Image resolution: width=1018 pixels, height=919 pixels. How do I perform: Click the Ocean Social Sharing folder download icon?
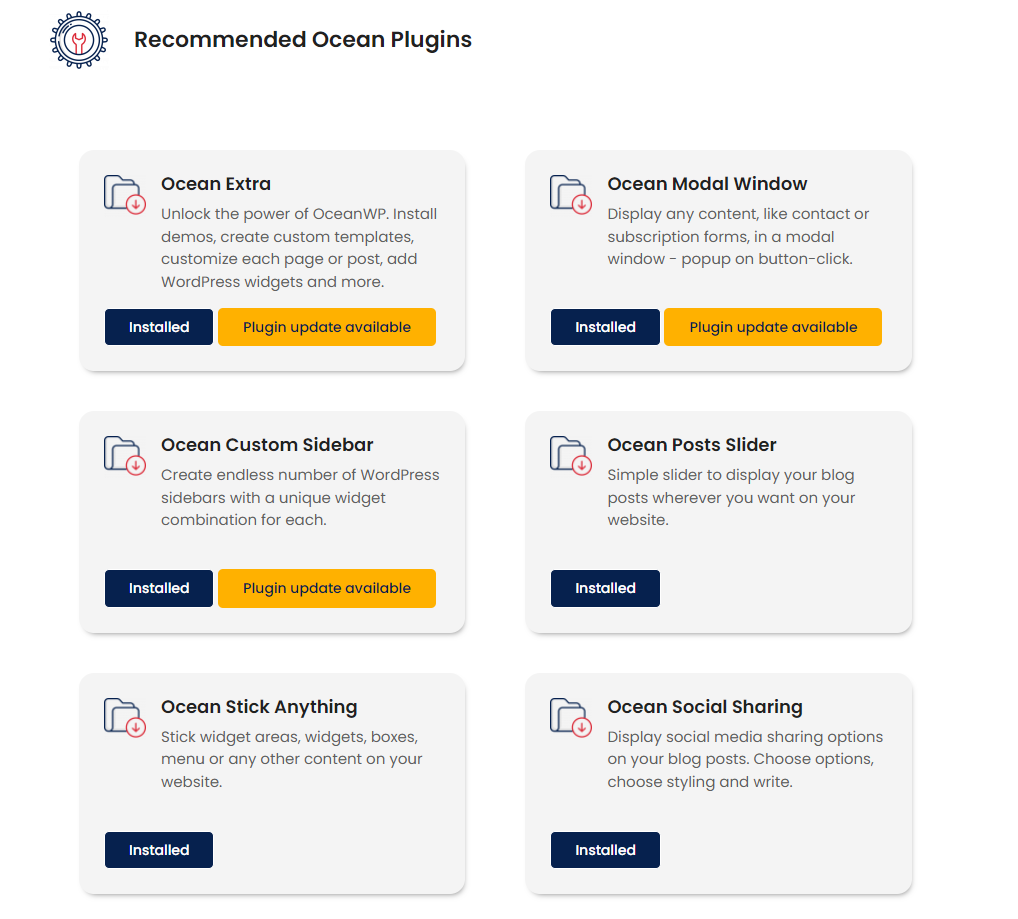click(x=571, y=718)
